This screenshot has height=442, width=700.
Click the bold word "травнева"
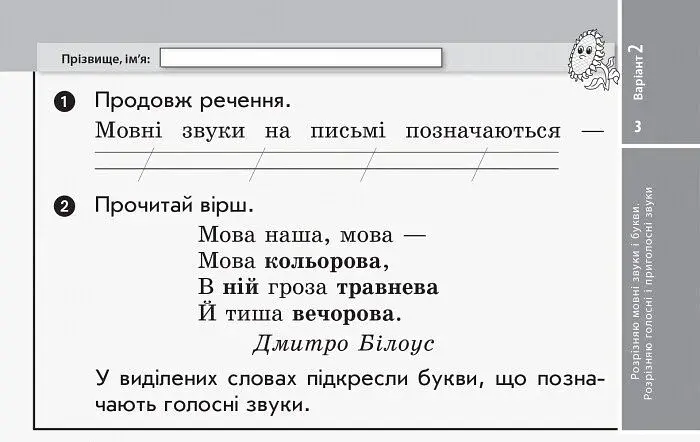pos(388,288)
